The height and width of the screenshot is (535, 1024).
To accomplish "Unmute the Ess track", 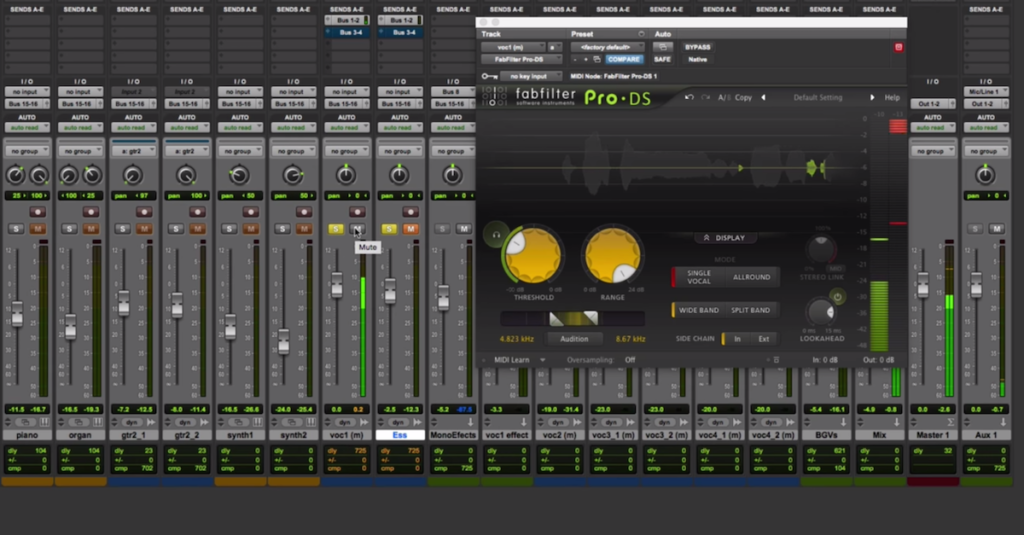I will (x=410, y=229).
